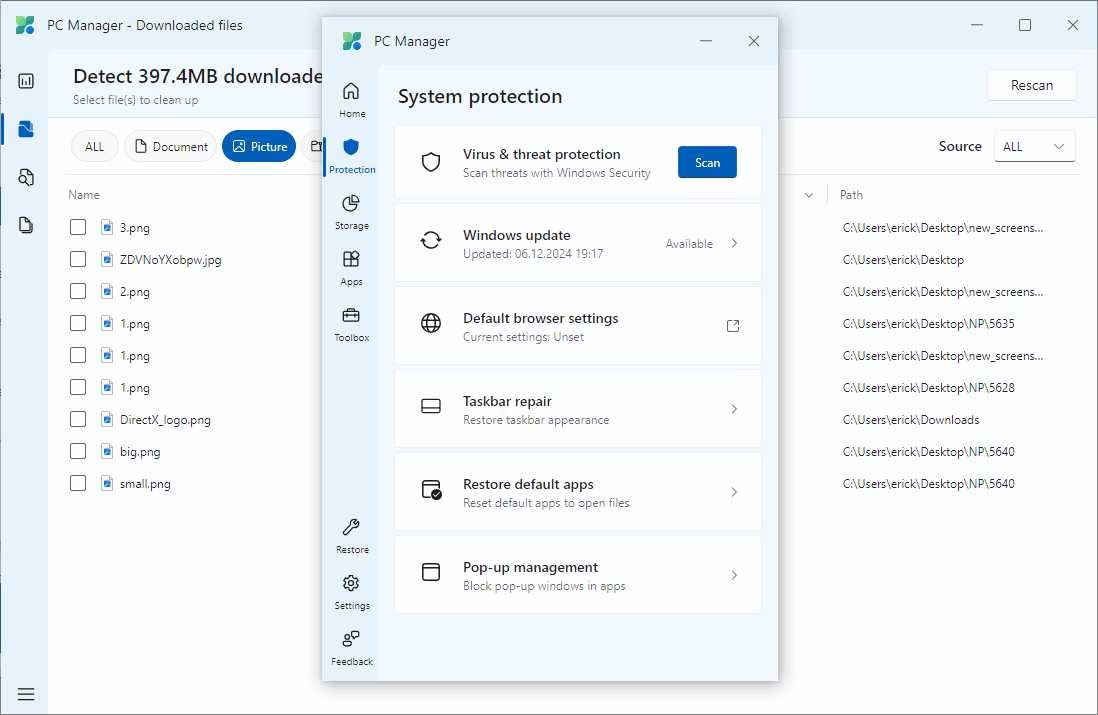Click path C:\Users\erick\Downloads
This screenshot has width=1098, height=715.
point(910,419)
